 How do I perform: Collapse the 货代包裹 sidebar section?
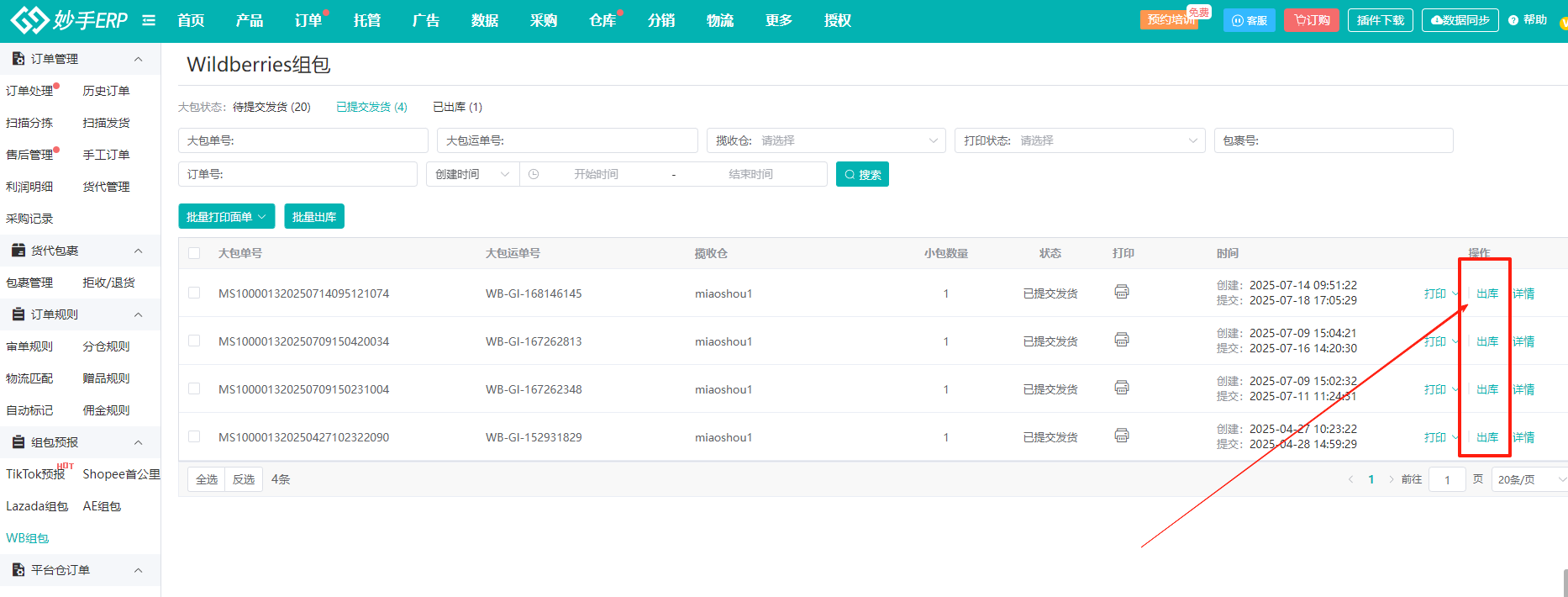point(139,251)
